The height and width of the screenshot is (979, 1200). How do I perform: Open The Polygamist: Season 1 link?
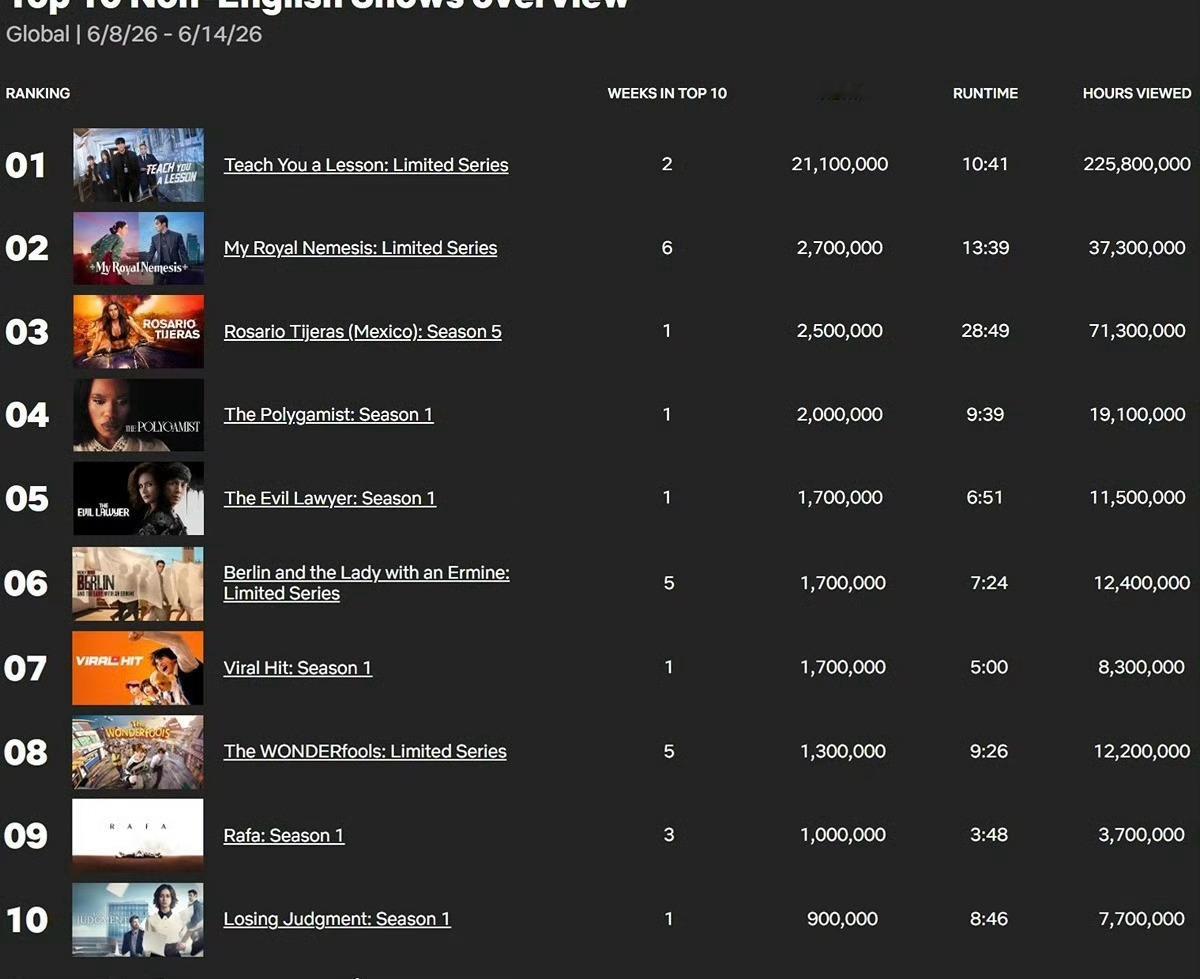[x=329, y=414]
